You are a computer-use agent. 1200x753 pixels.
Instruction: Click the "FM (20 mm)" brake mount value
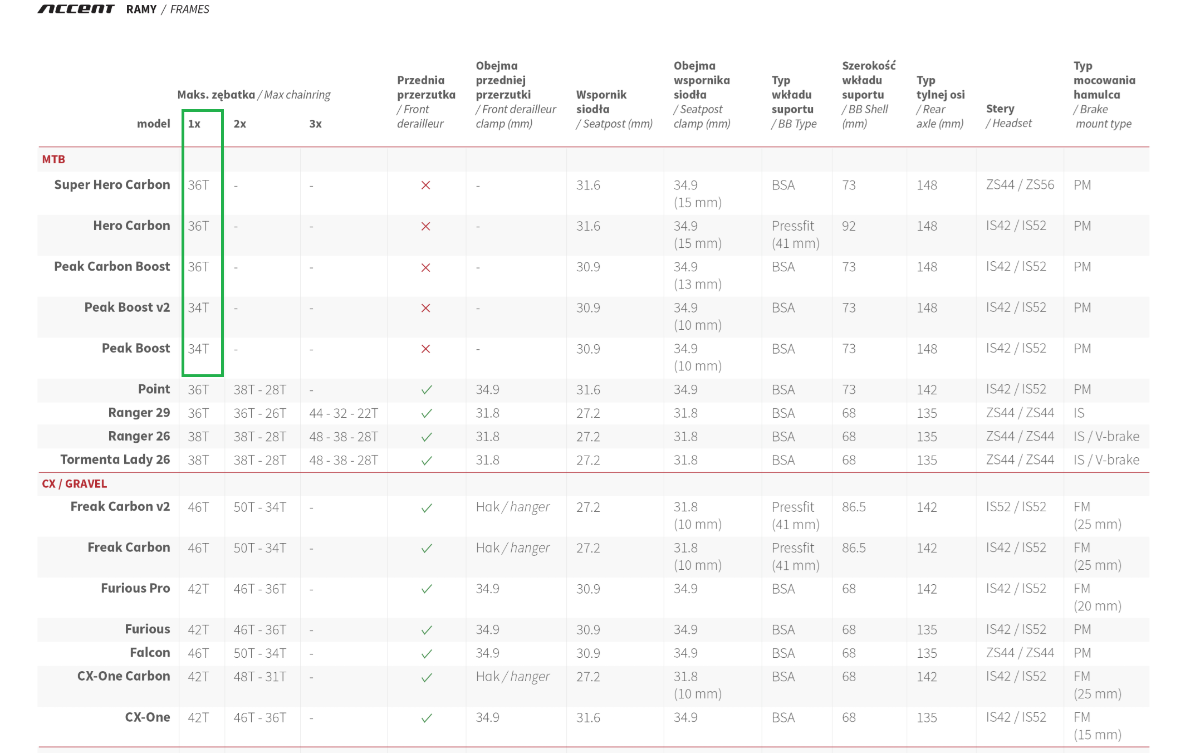(x=1097, y=597)
